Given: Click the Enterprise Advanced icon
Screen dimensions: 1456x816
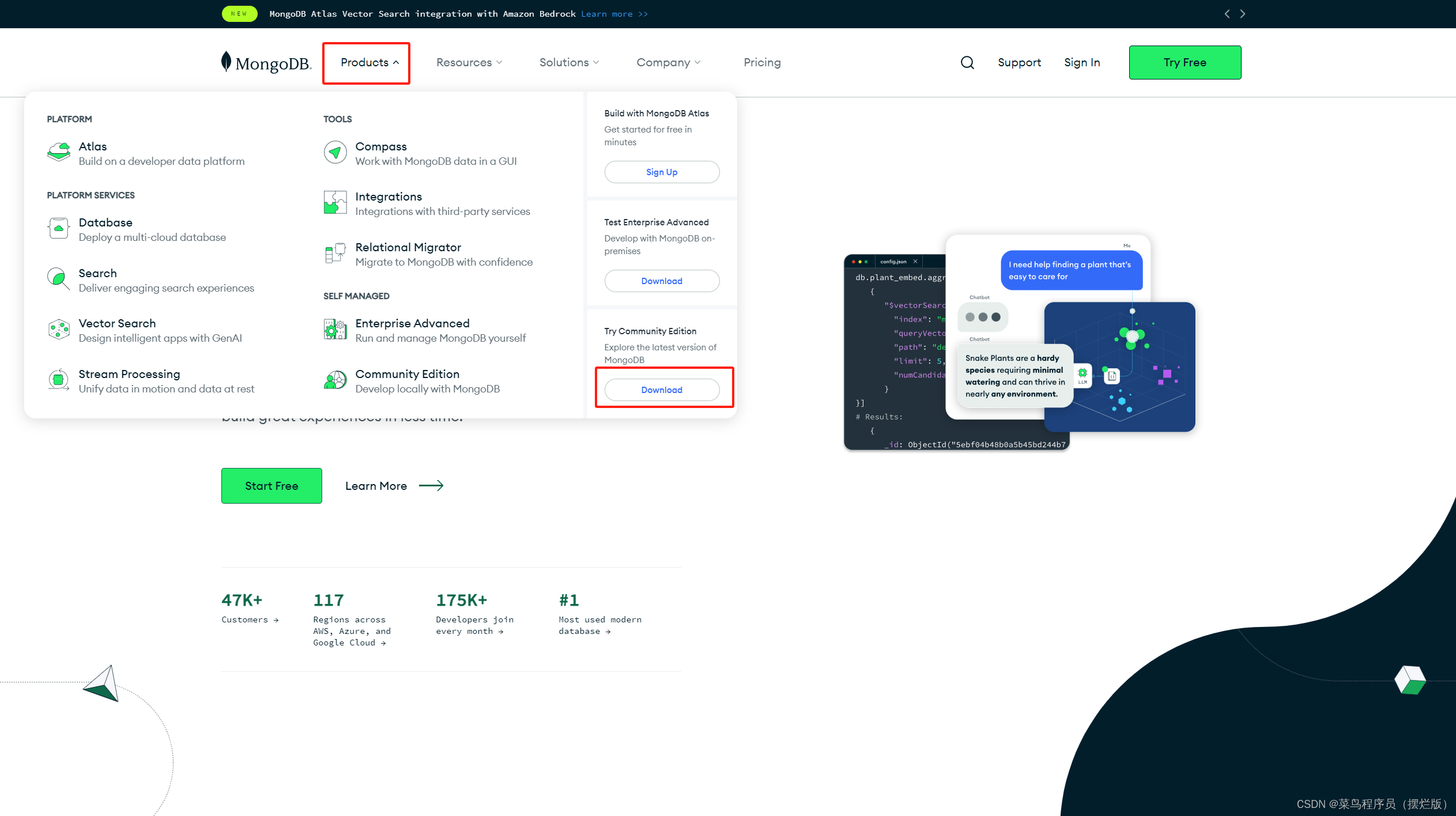Looking at the screenshot, I should tap(335, 330).
